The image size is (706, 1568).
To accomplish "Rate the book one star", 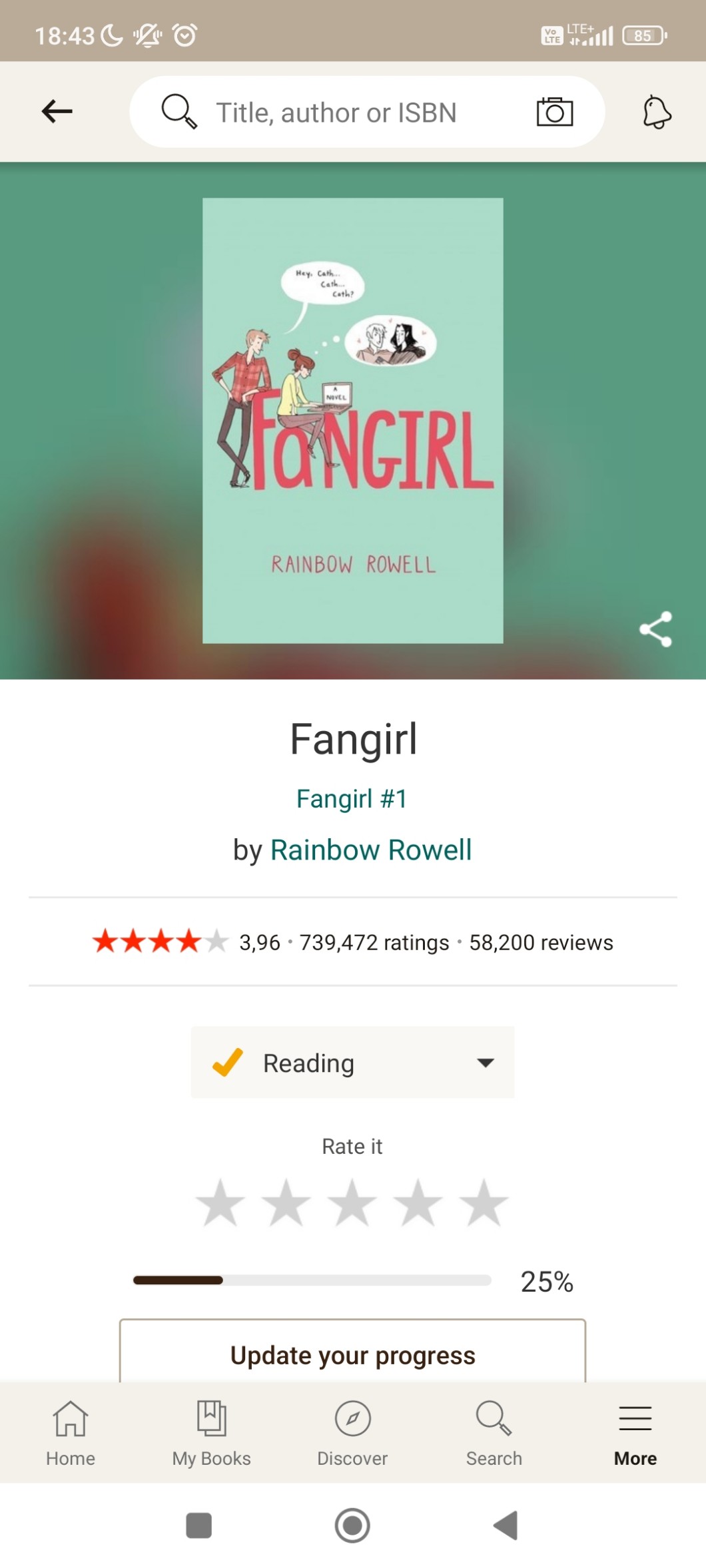I will (x=220, y=1202).
